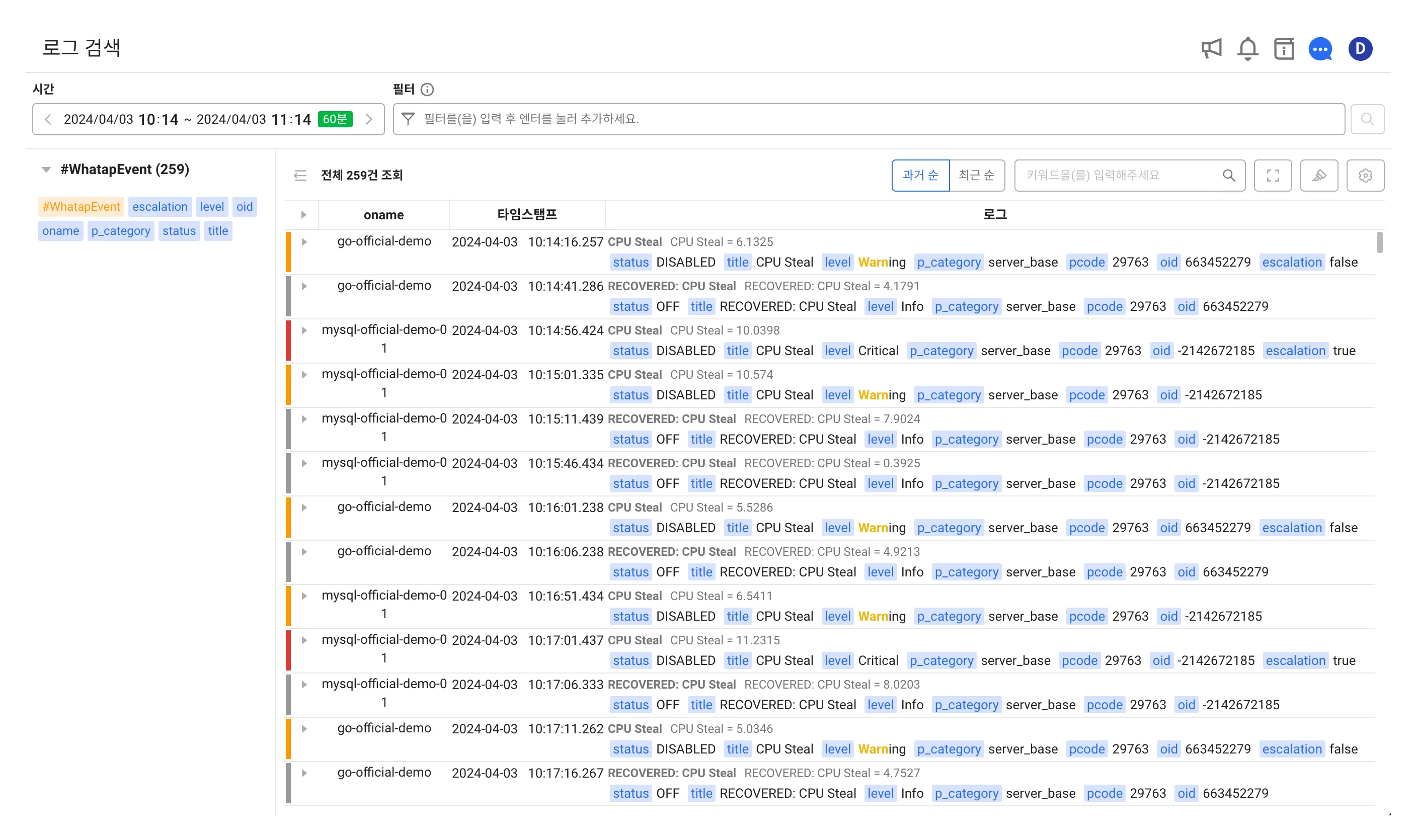
Task: Expand the 10:14:16.257 go-official-demo log row
Action: coord(304,242)
